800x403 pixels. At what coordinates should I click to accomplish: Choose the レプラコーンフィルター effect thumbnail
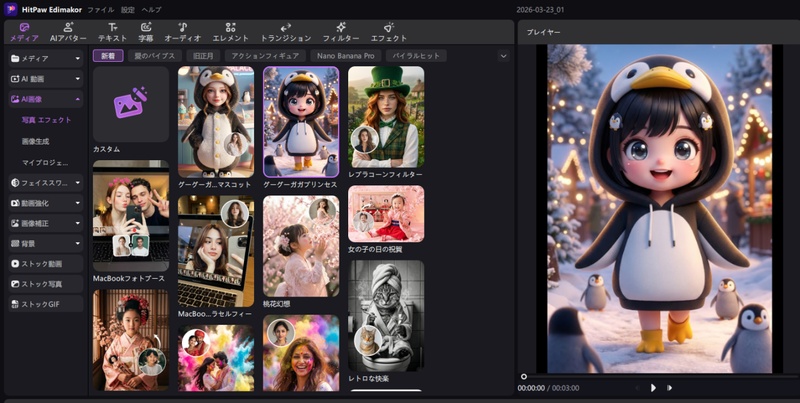(386, 117)
